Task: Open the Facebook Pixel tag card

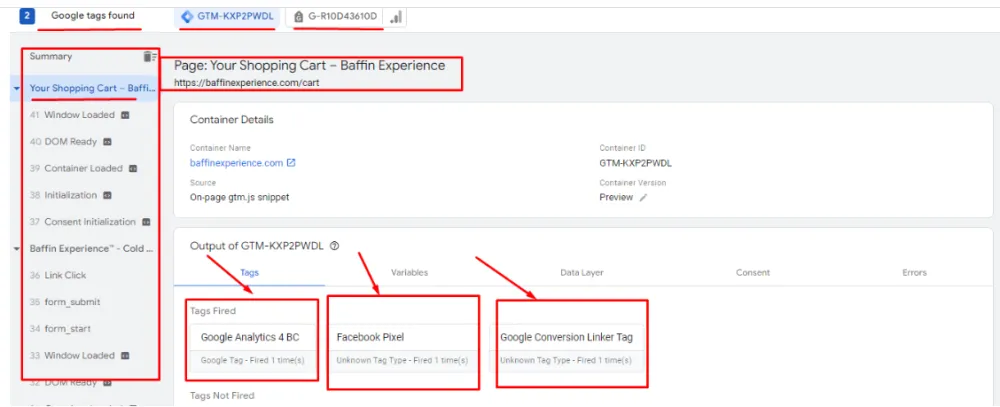Action: [402, 348]
